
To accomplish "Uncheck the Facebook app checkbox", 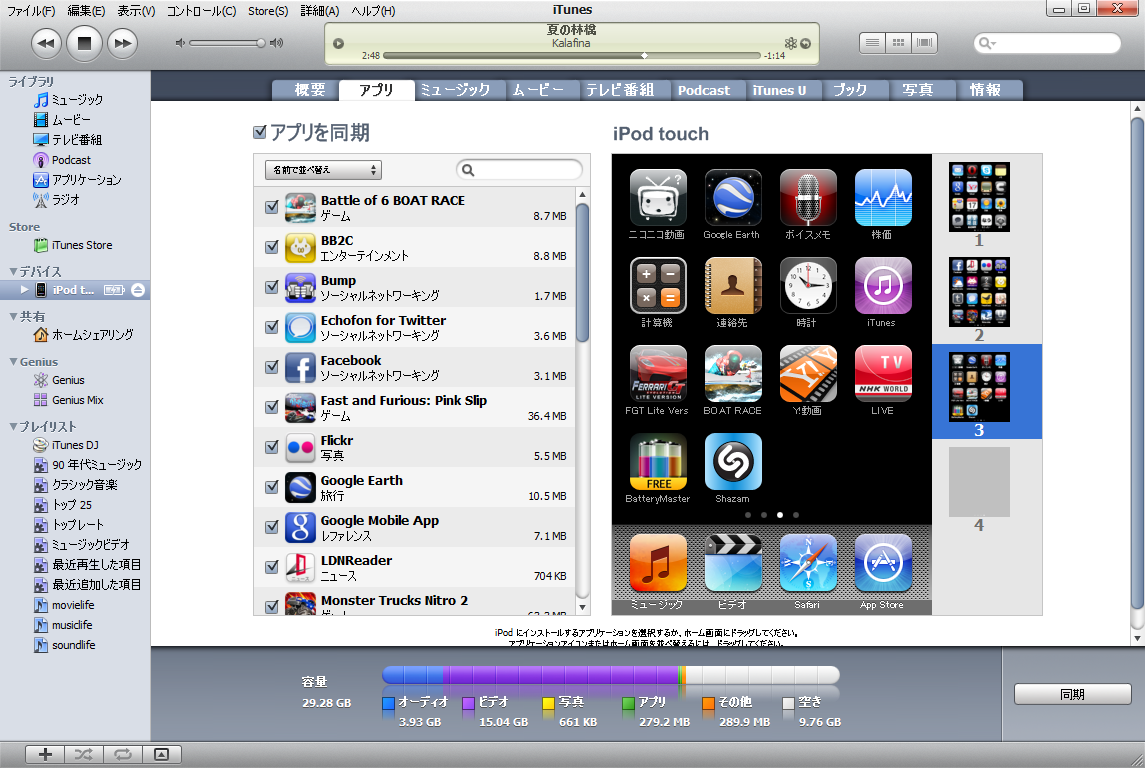I will [x=272, y=366].
